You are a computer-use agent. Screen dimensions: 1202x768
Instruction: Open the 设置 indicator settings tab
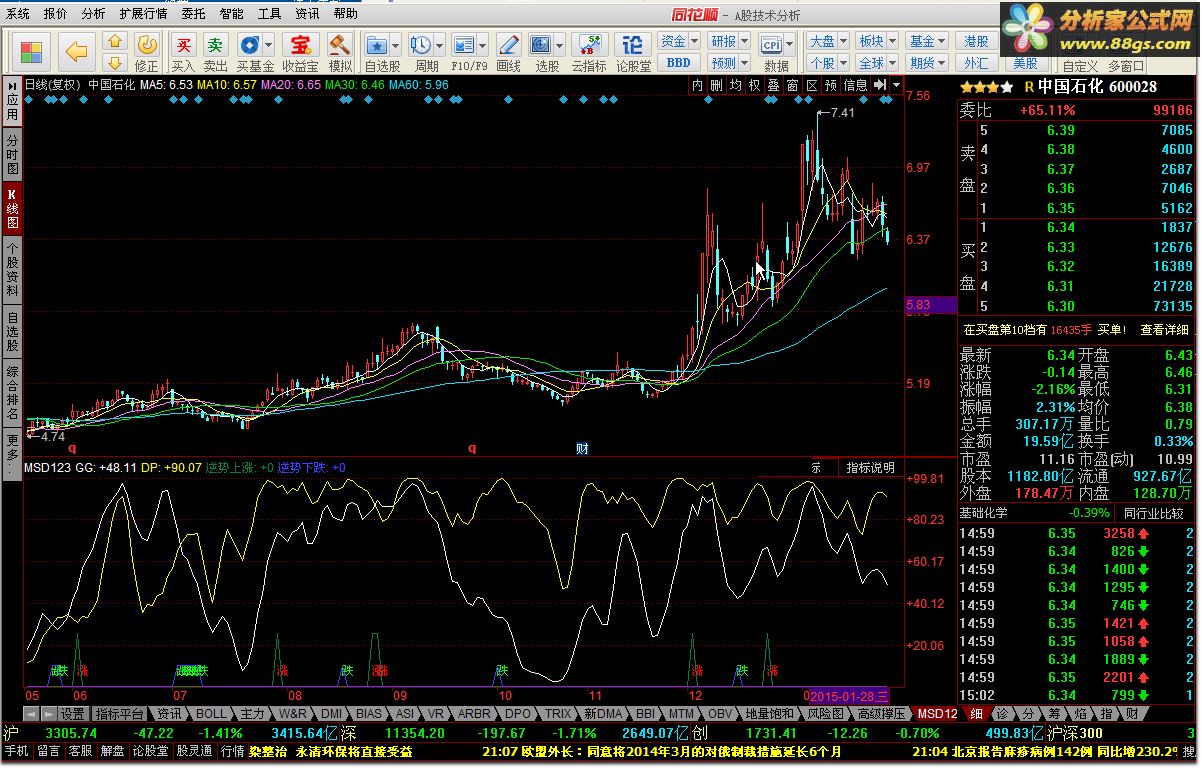point(72,714)
